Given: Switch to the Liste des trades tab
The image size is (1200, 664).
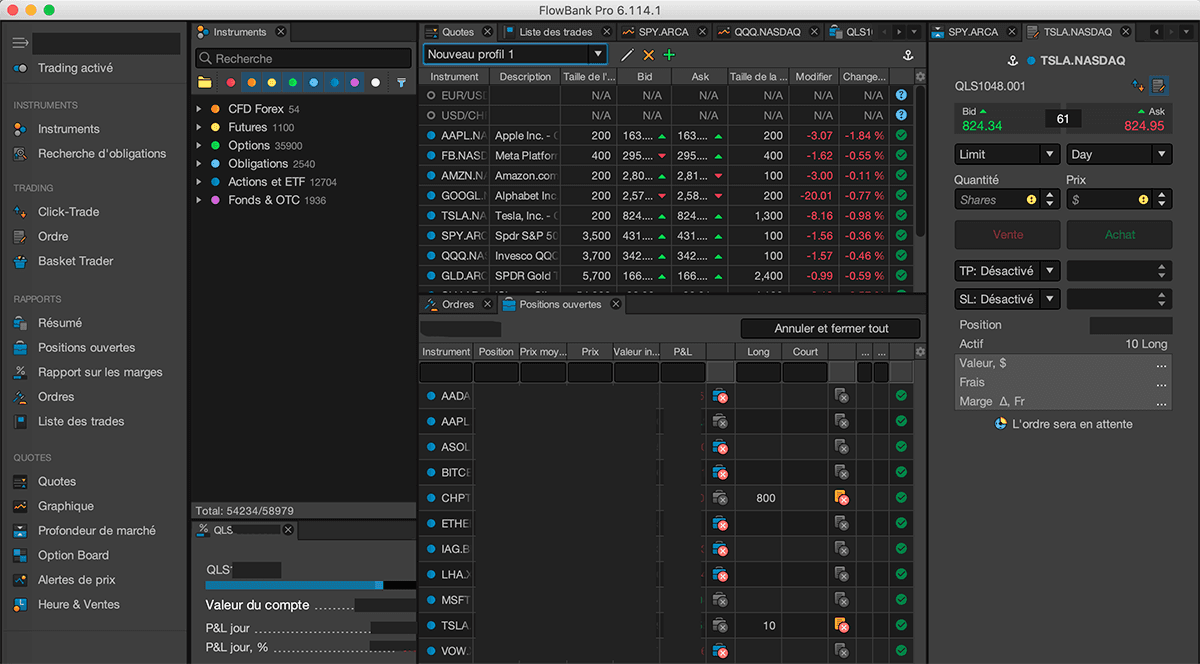Looking at the screenshot, I should point(555,32).
